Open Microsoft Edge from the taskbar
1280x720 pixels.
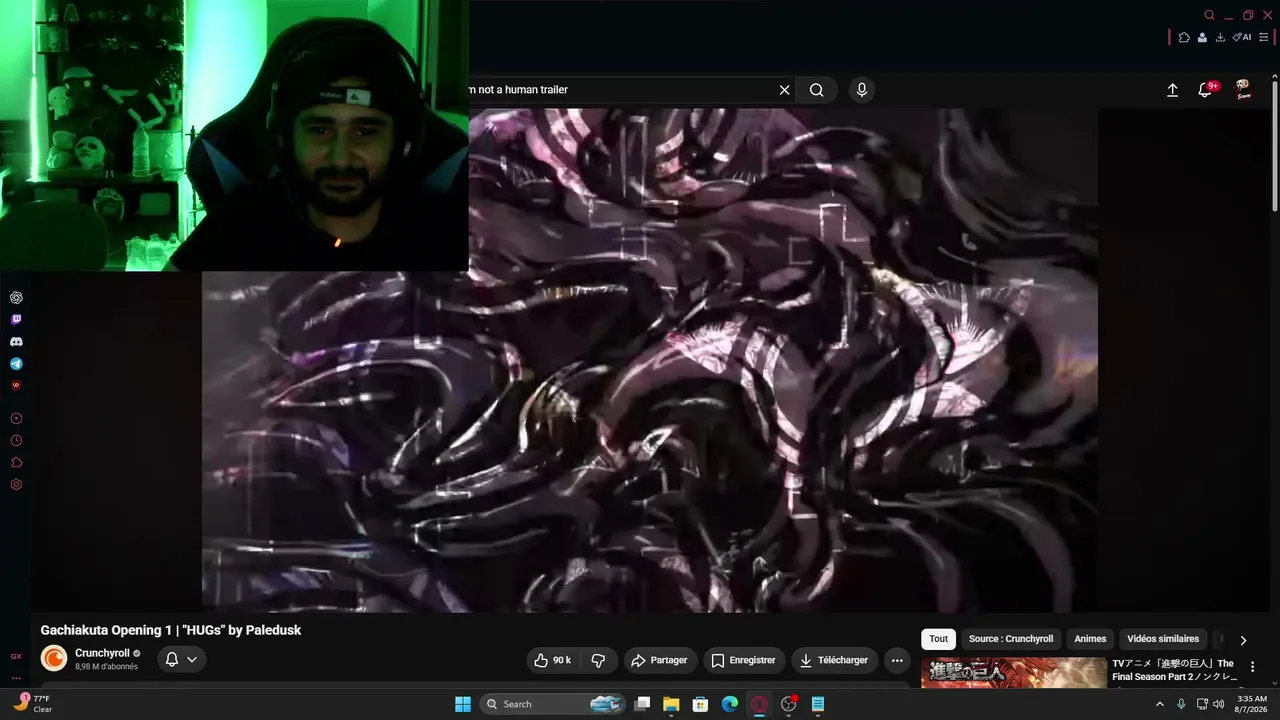[x=730, y=704]
